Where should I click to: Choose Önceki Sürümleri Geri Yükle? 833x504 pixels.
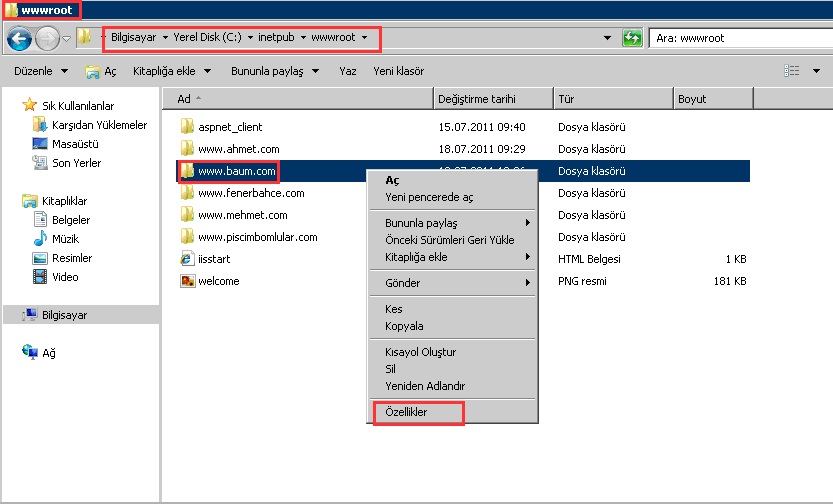pyautogui.click(x=452, y=240)
